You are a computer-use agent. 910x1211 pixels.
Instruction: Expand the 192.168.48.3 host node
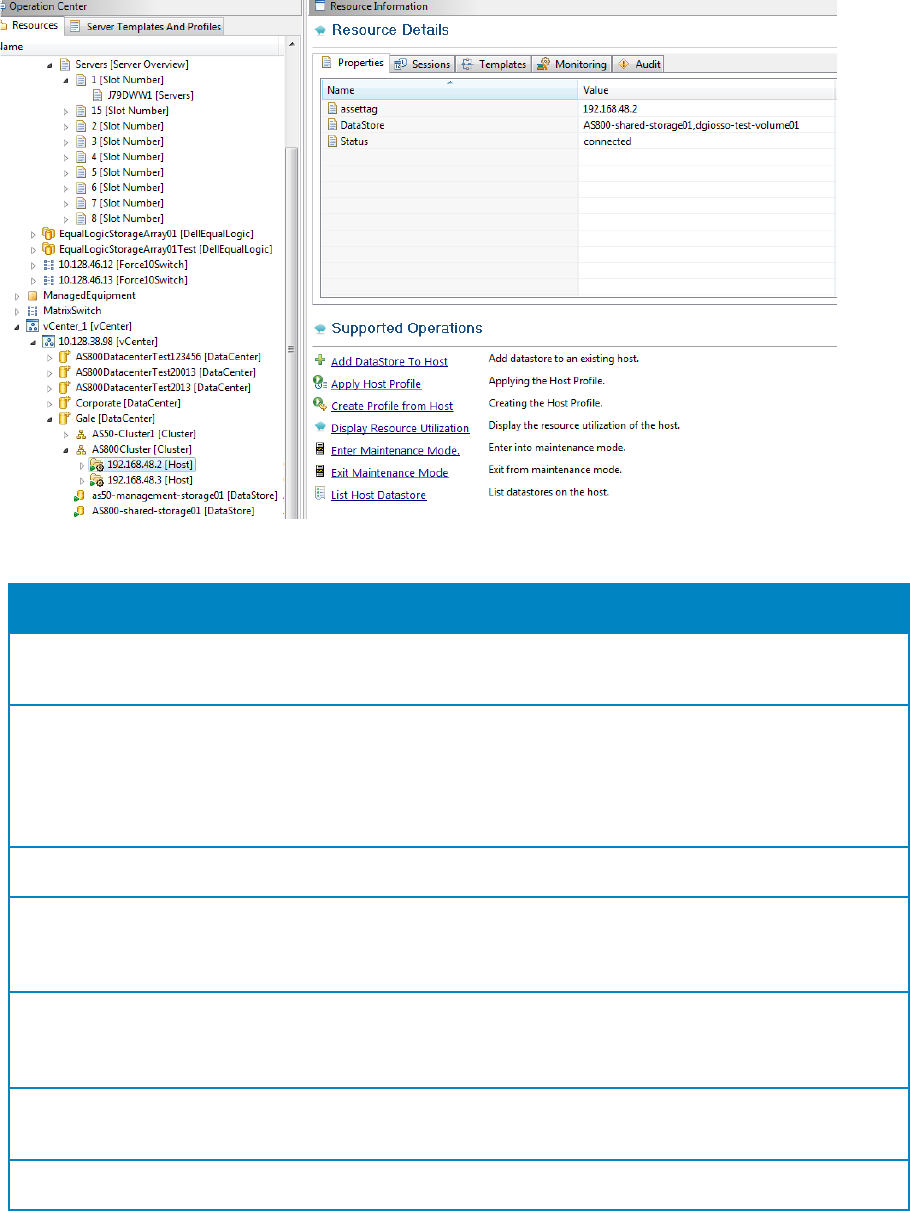coord(82,481)
